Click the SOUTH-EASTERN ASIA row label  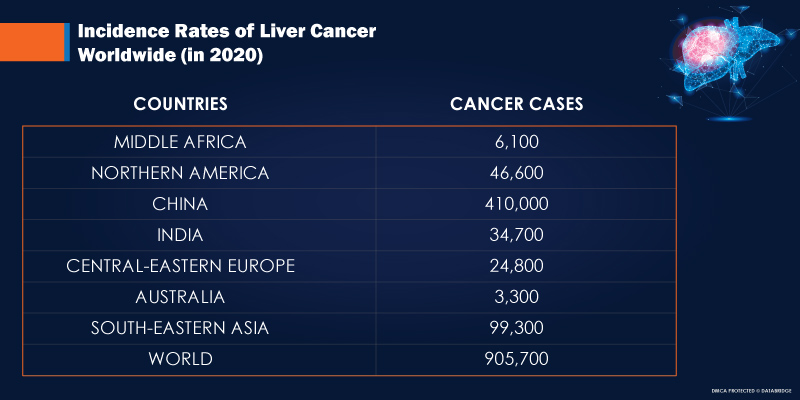click(x=180, y=328)
